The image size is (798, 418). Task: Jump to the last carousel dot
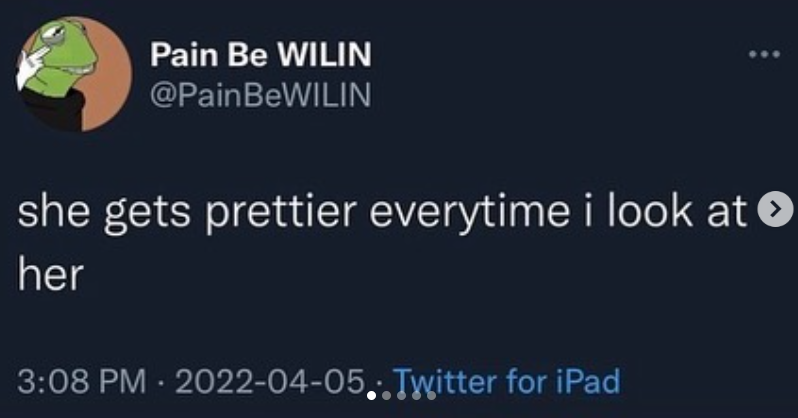pos(431,395)
